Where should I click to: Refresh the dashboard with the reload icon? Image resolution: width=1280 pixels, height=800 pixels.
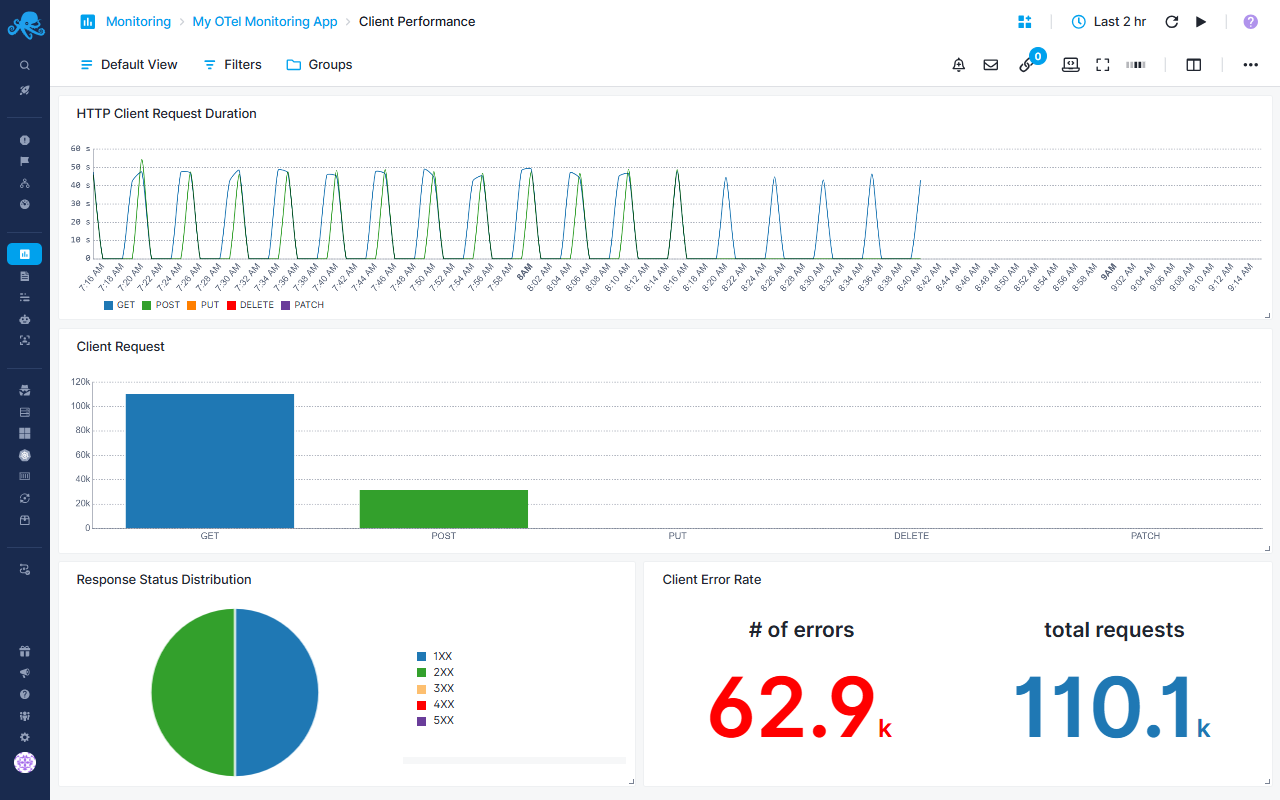pyautogui.click(x=1171, y=21)
